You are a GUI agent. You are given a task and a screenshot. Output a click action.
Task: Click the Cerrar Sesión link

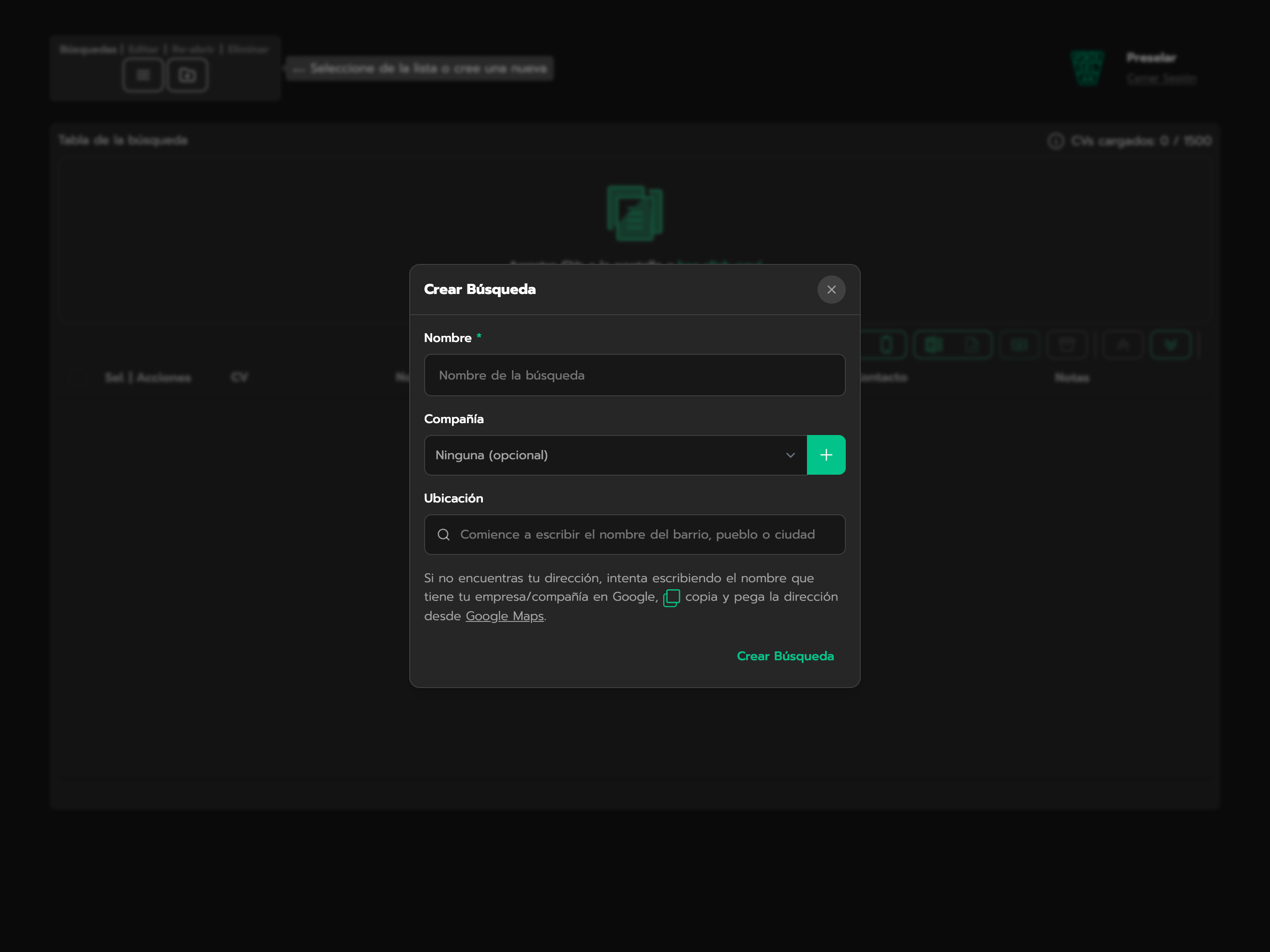(x=1161, y=78)
